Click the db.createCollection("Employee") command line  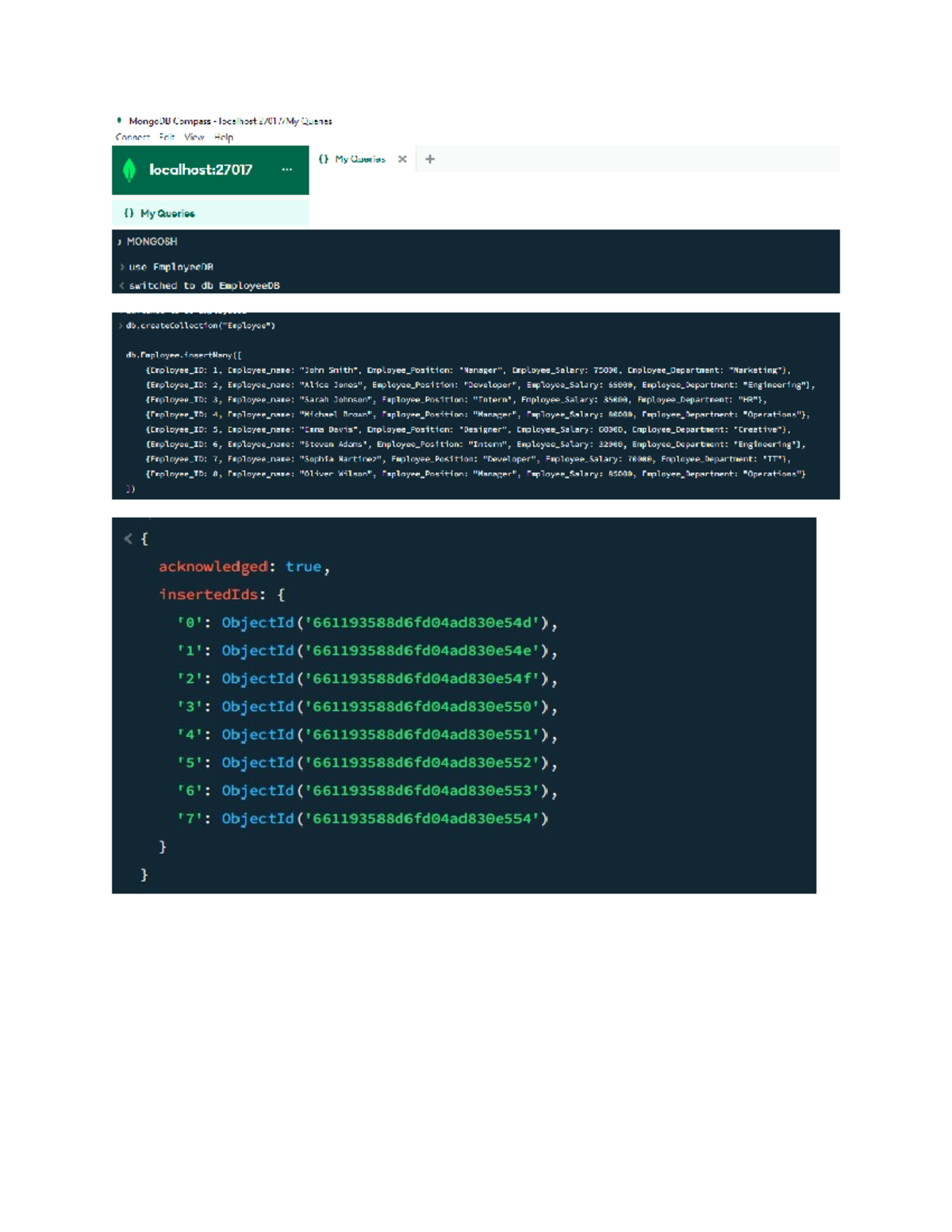click(200, 326)
